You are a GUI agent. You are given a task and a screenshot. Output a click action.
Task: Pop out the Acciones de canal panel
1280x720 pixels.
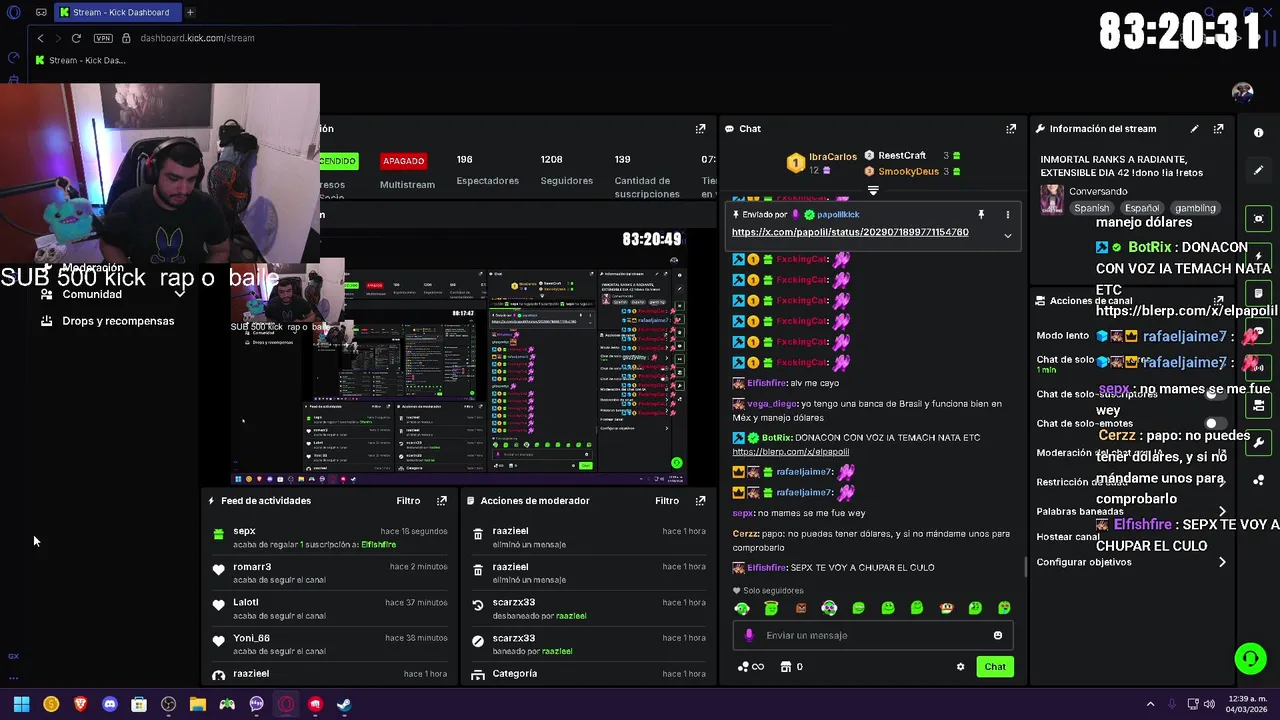tap(1218, 300)
